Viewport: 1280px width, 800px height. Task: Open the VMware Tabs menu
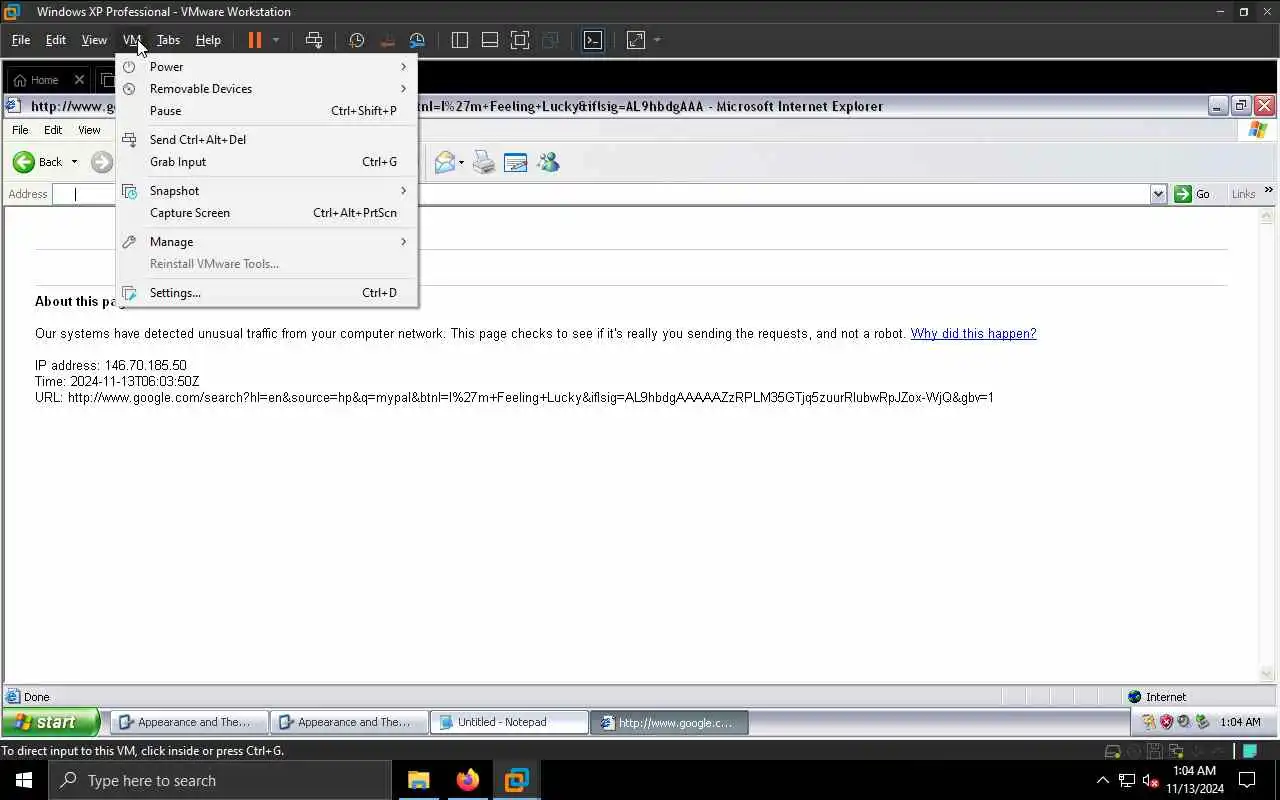coord(168,40)
